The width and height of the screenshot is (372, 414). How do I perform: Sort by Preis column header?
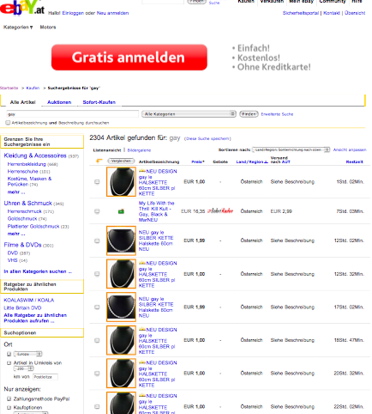[198, 162]
